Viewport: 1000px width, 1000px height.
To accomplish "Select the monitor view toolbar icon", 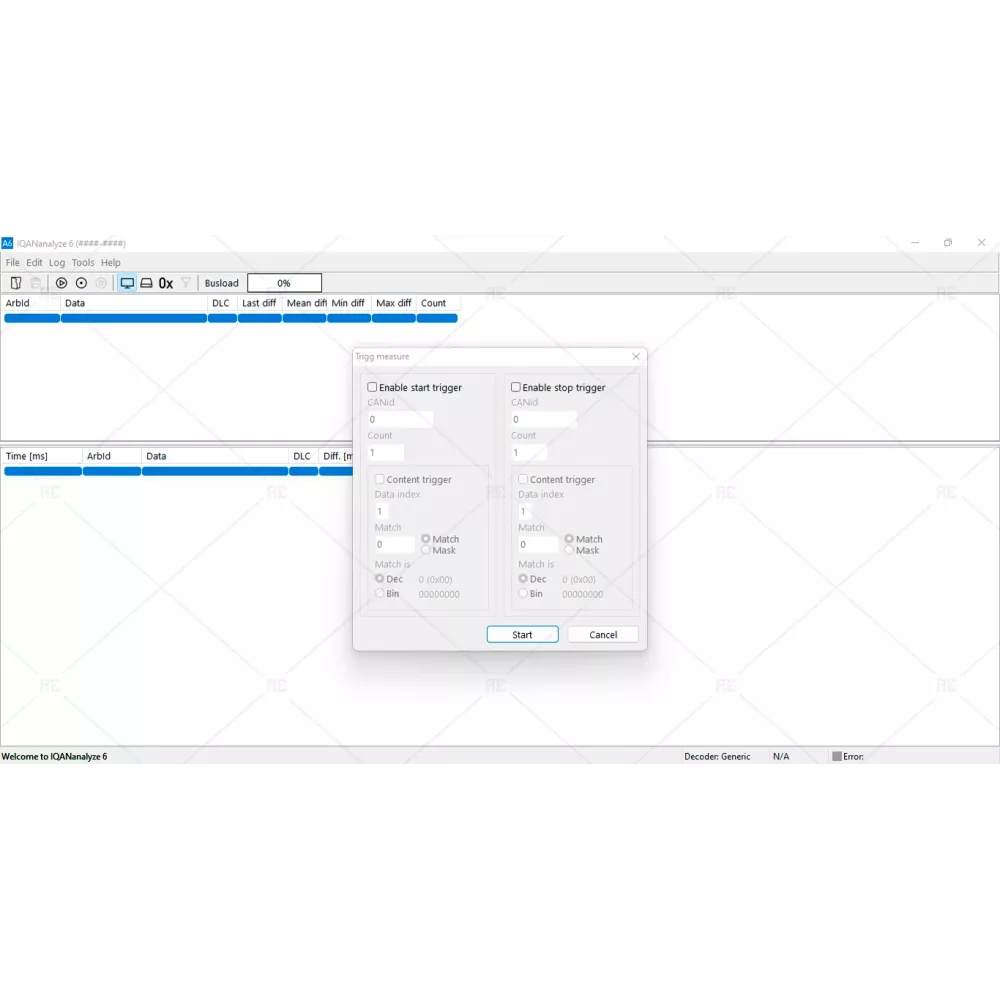I will (x=127, y=283).
